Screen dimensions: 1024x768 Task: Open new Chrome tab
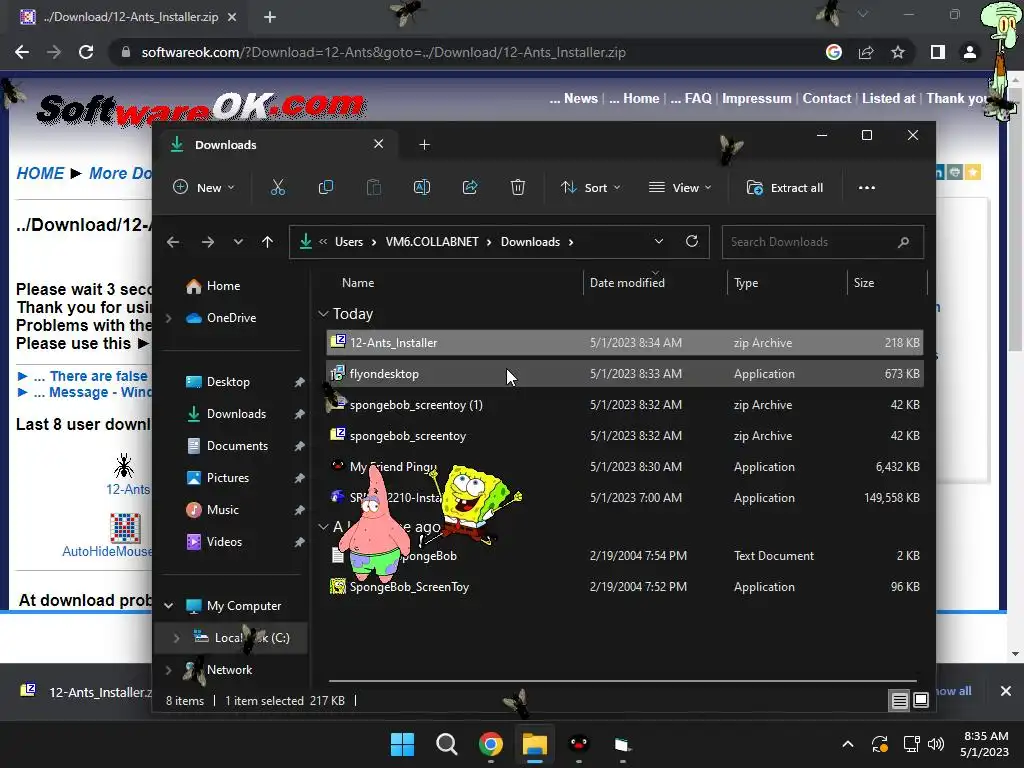270,17
